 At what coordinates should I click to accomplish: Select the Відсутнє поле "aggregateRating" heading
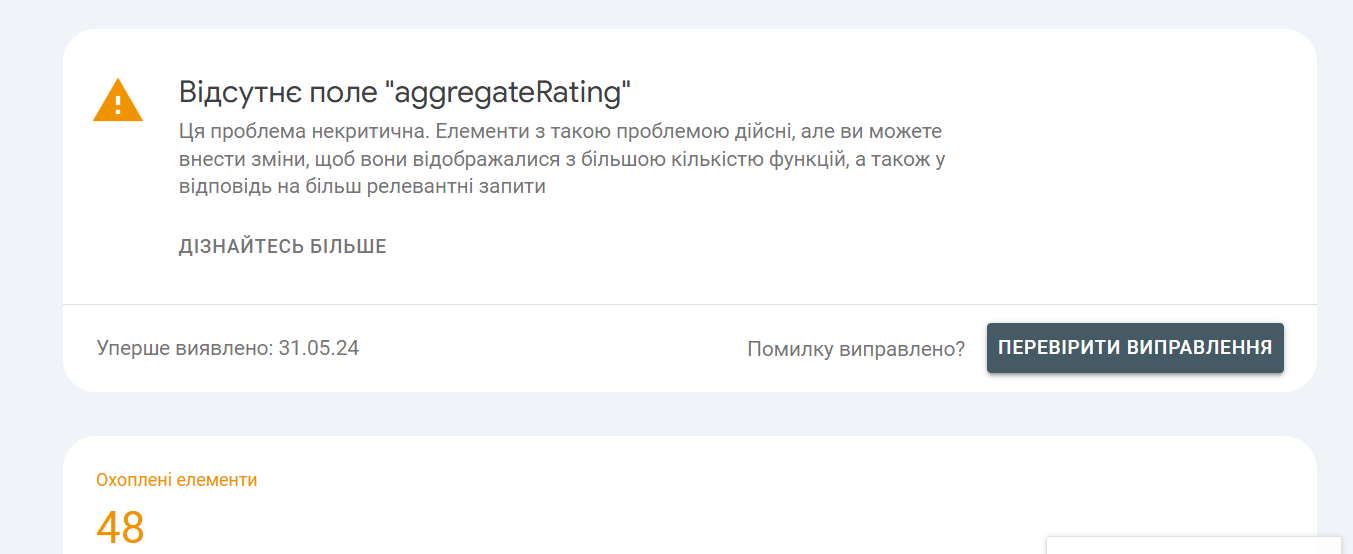coord(405,93)
